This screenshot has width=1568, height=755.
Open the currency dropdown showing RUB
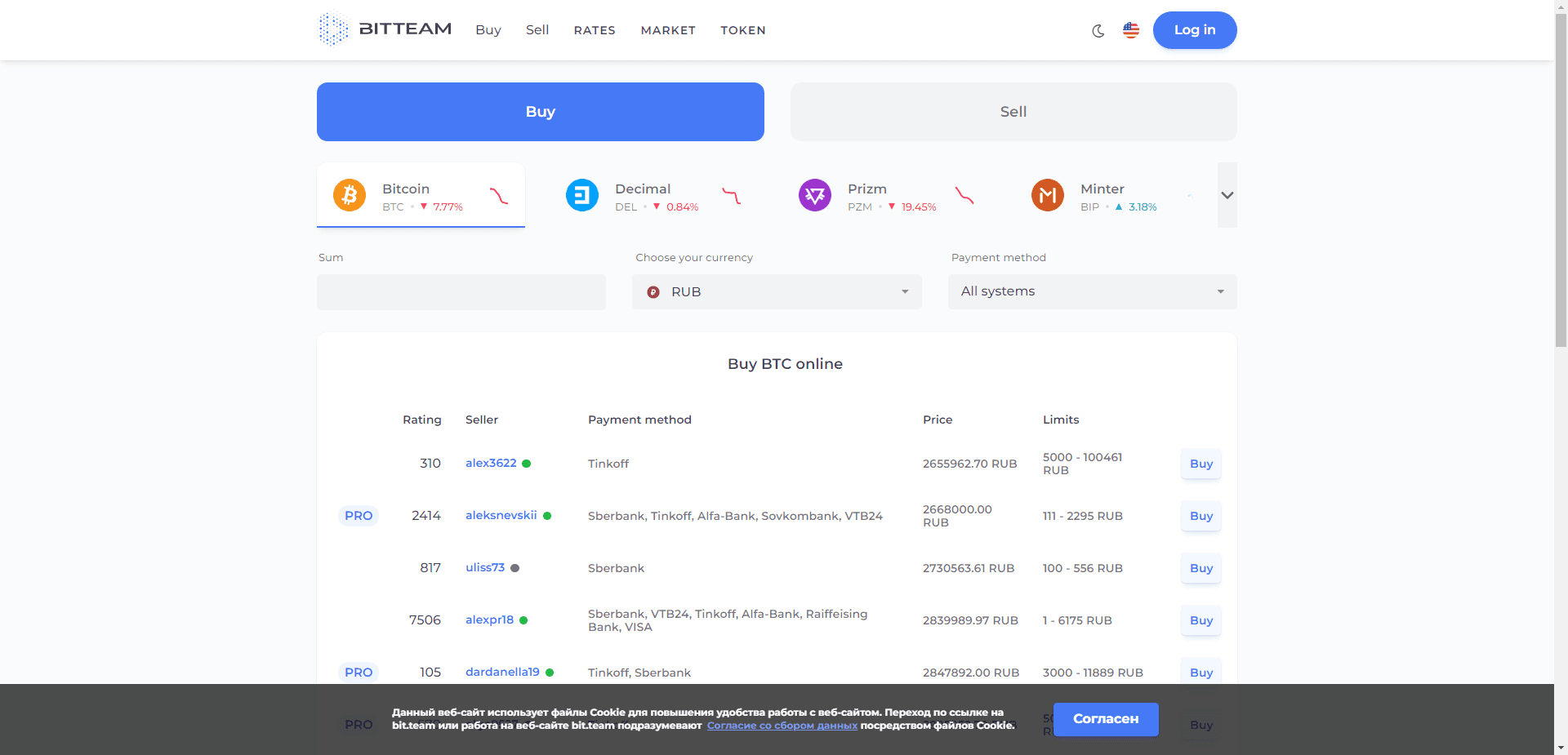point(777,291)
